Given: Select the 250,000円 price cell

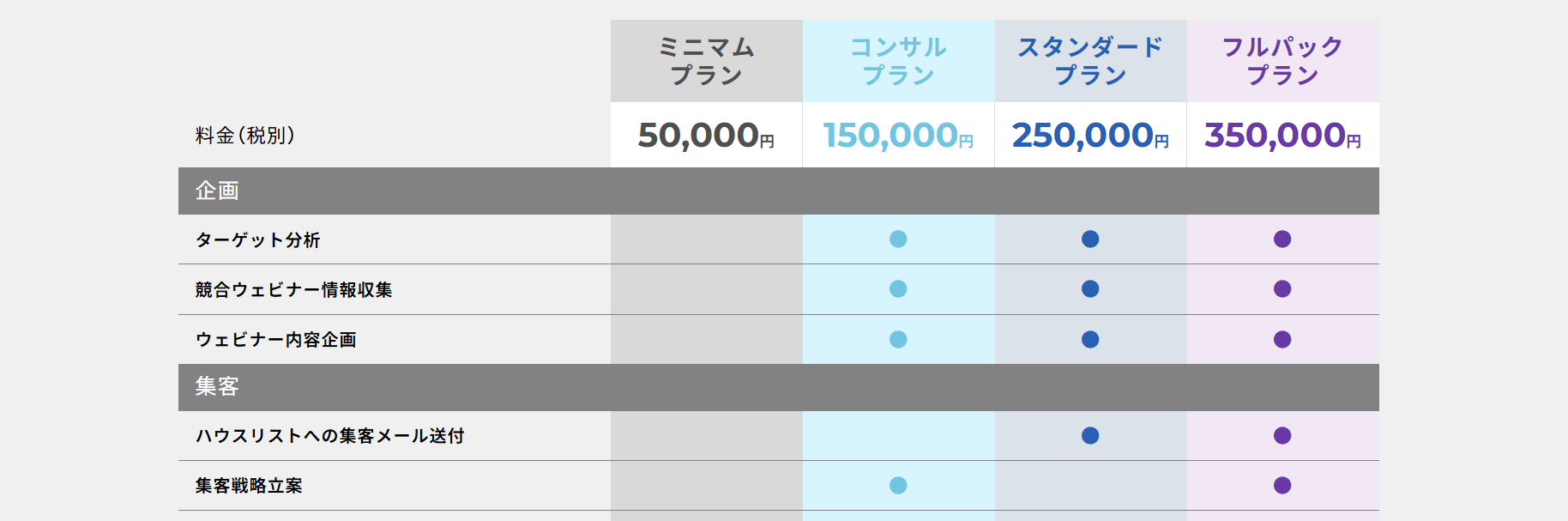Looking at the screenshot, I should pos(1091,135).
